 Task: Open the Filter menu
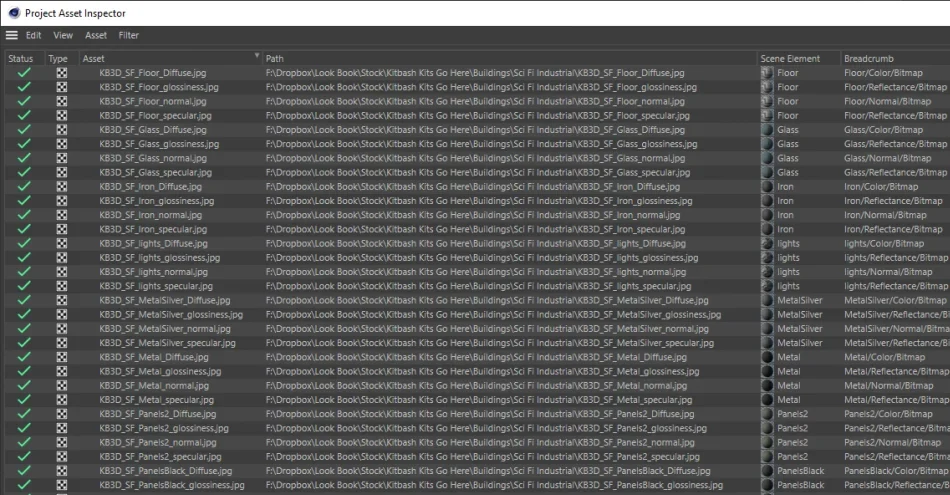click(x=128, y=35)
